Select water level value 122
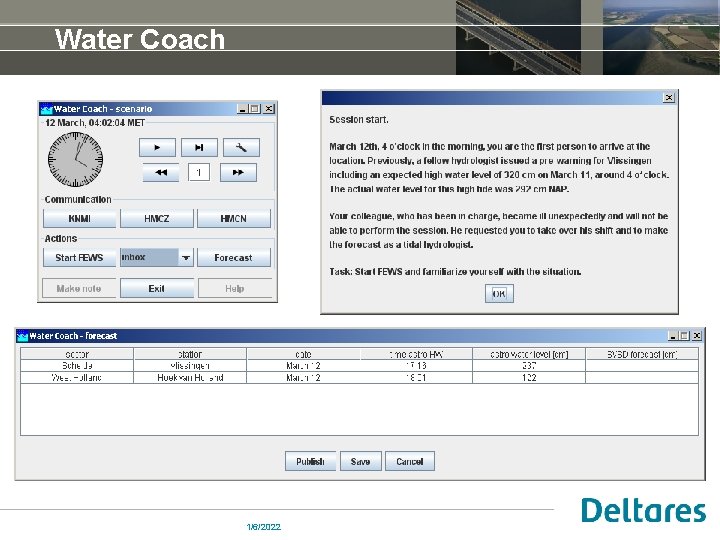 [x=529, y=377]
